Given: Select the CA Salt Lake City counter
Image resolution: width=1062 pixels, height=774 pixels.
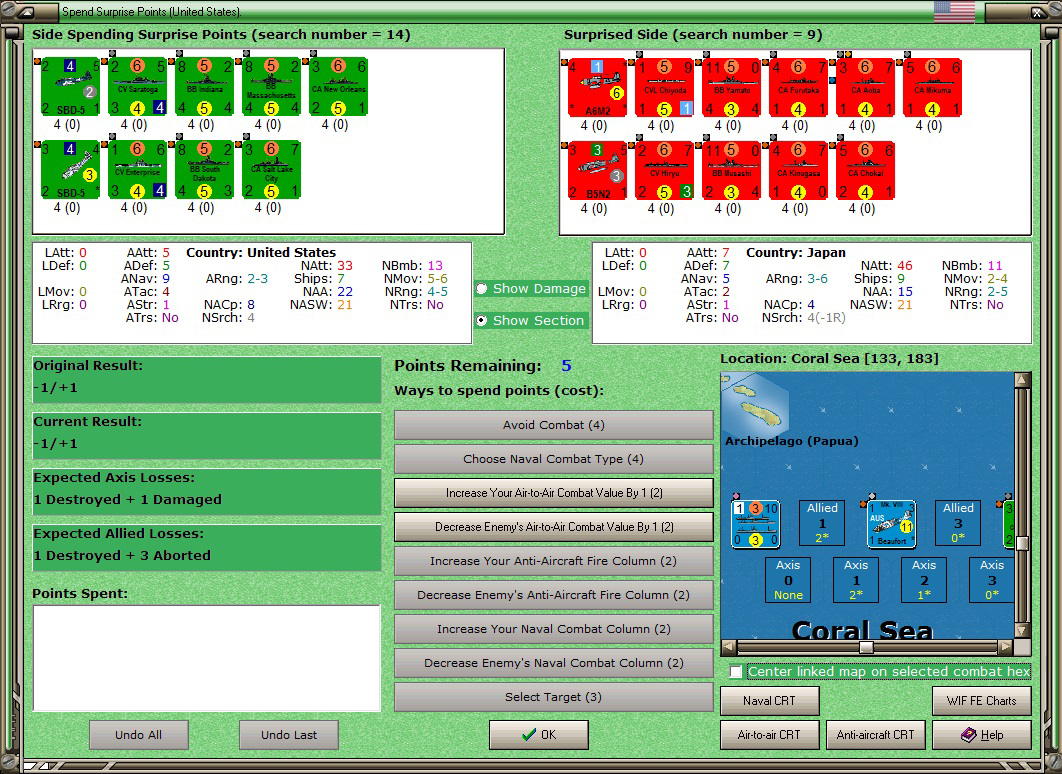Looking at the screenshot, I should [x=272, y=170].
